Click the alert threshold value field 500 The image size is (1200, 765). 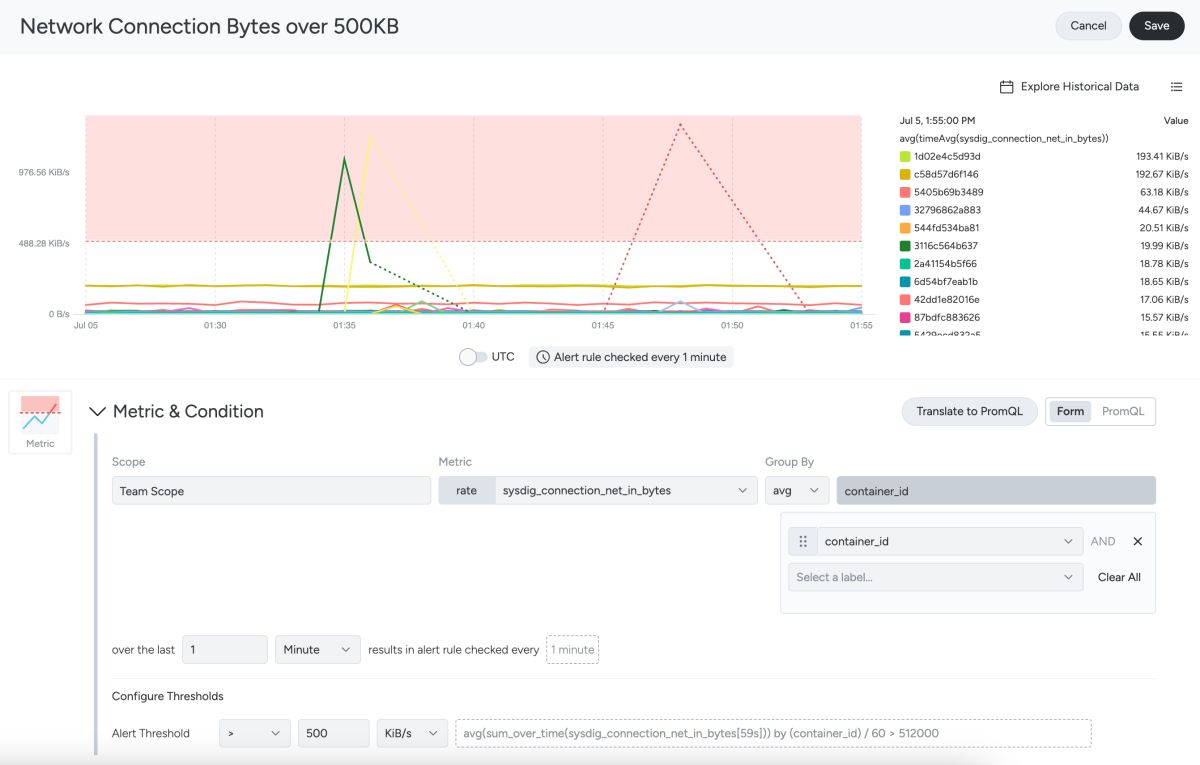334,733
